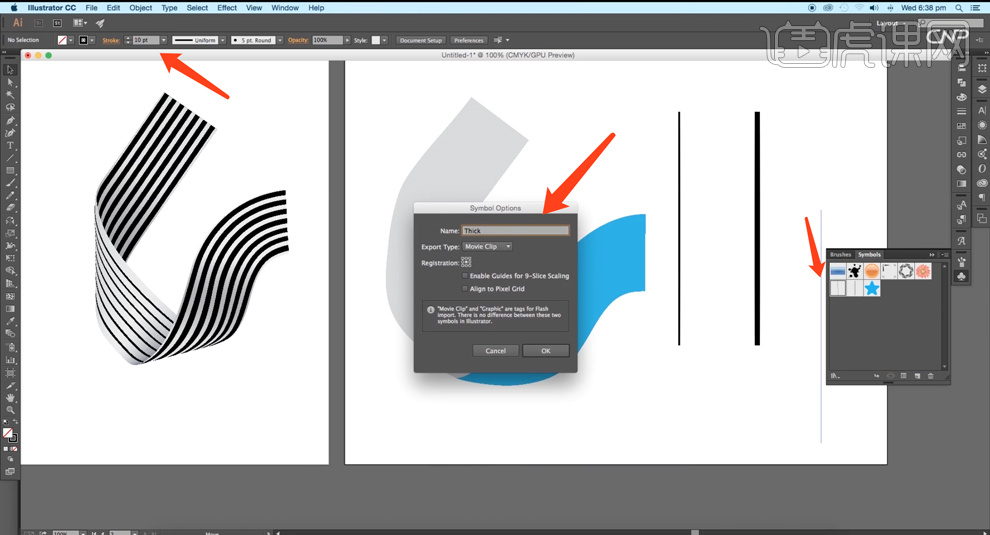Click the symbol Name input field
990x535 pixels.
click(x=515, y=231)
